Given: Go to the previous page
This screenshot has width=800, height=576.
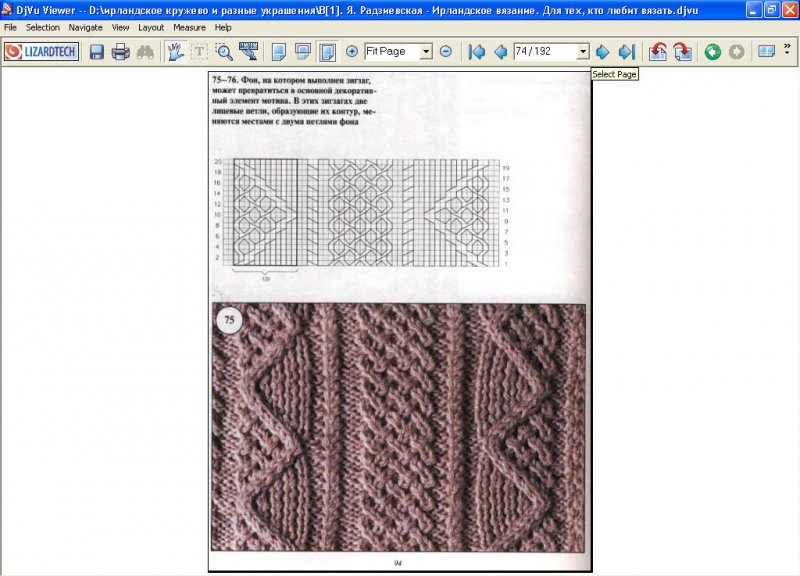Looking at the screenshot, I should tap(501, 52).
